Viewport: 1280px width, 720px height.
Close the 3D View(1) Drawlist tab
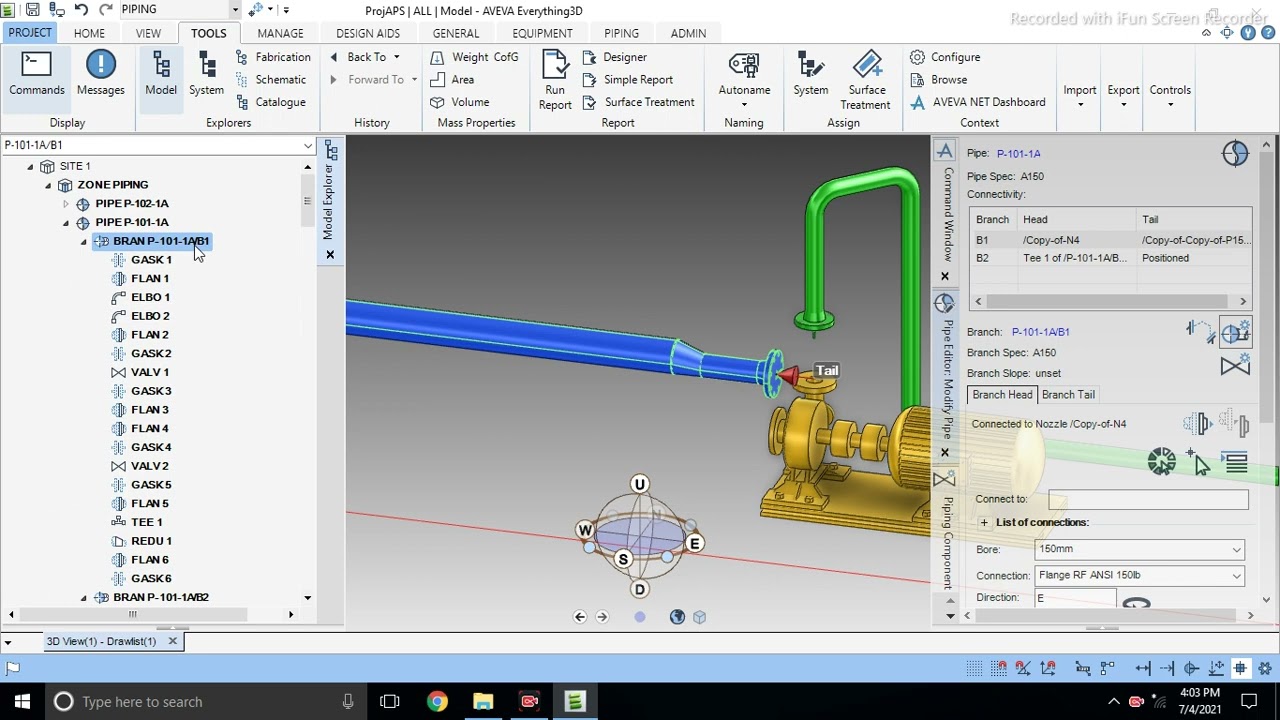click(172, 641)
